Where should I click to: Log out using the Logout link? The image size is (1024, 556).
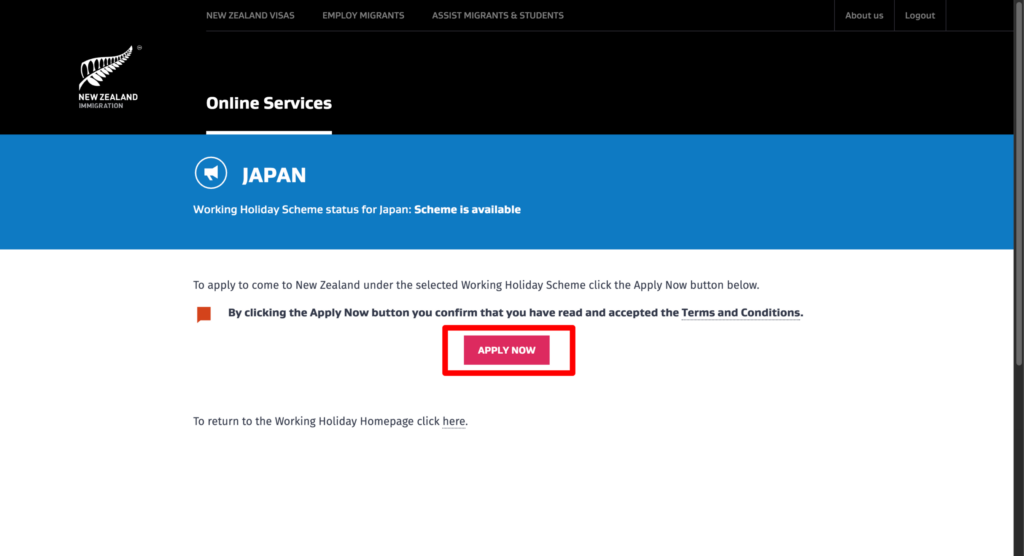pos(920,15)
